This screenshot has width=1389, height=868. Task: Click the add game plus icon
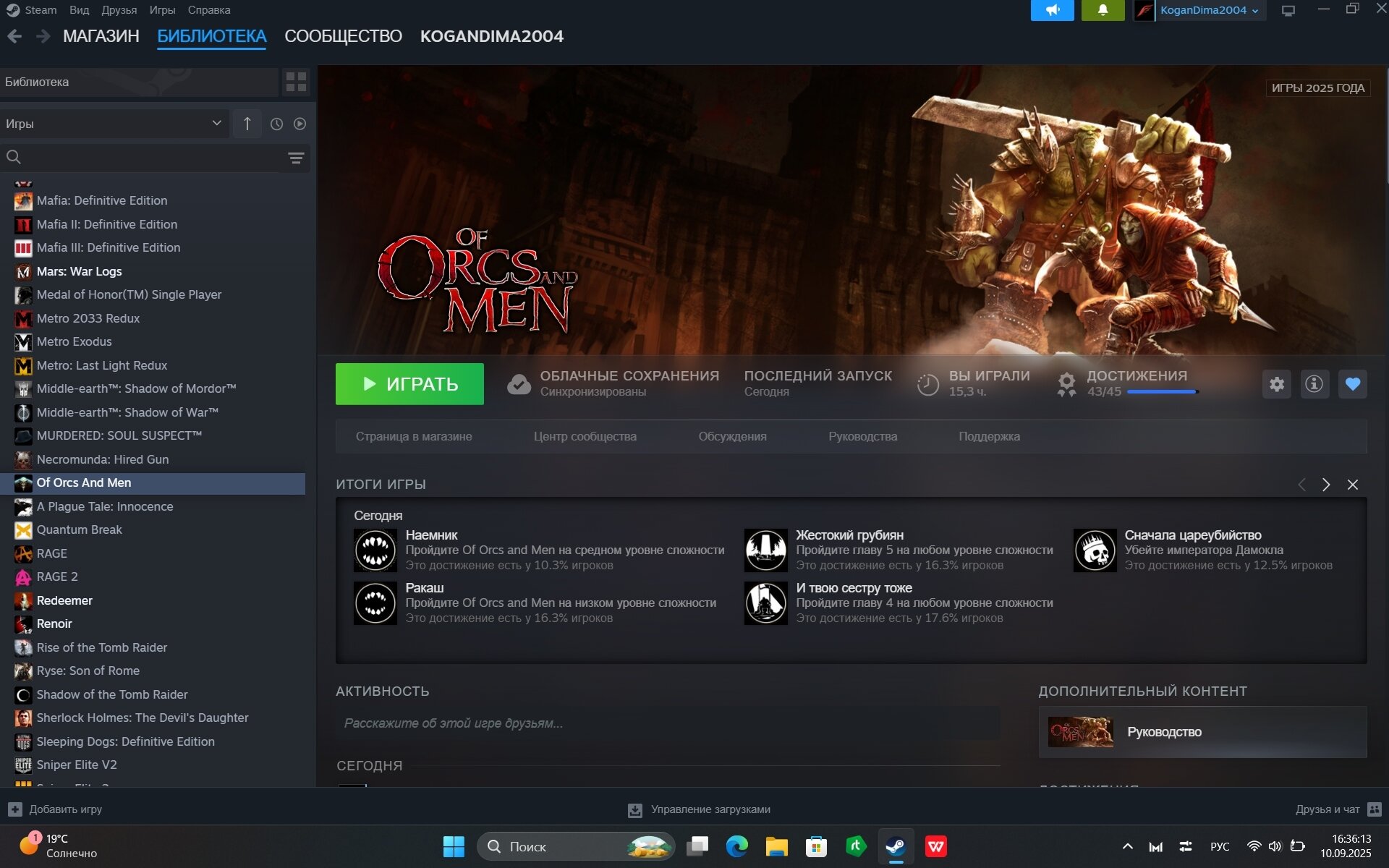(15, 809)
